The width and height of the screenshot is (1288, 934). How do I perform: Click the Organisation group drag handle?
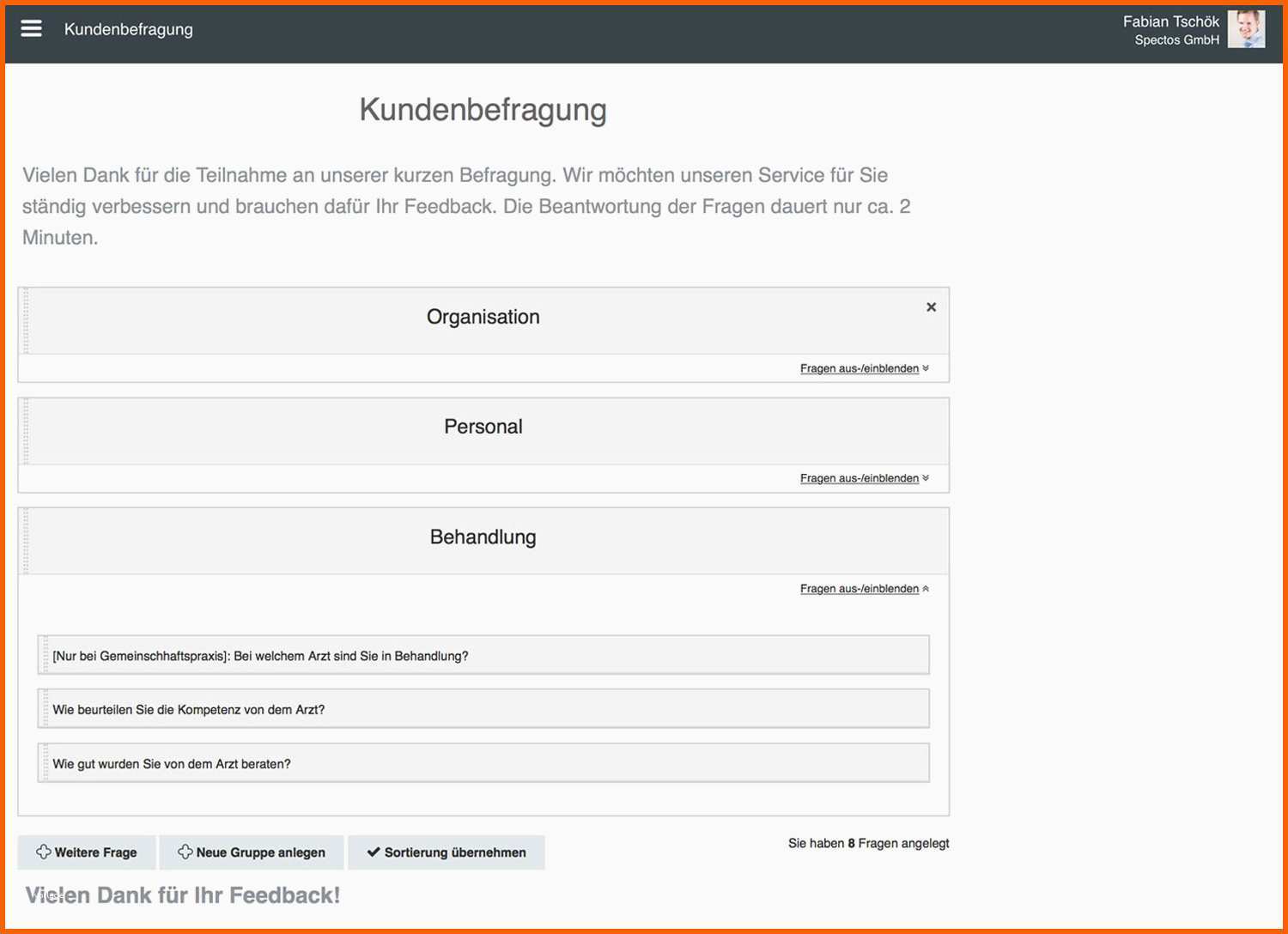click(x=26, y=320)
